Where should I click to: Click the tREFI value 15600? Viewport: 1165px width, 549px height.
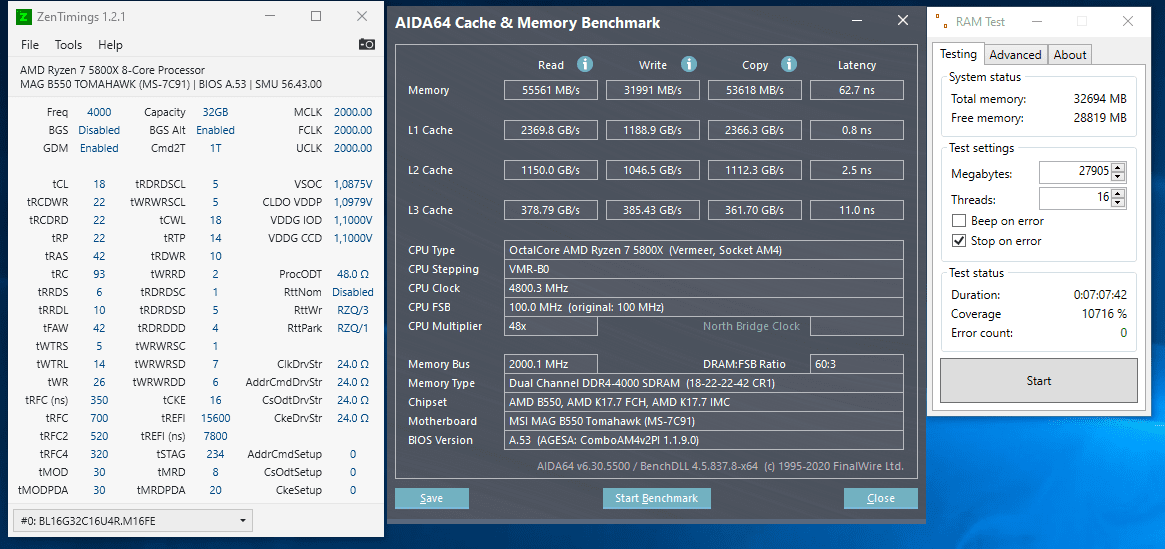click(x=215, y=418)
